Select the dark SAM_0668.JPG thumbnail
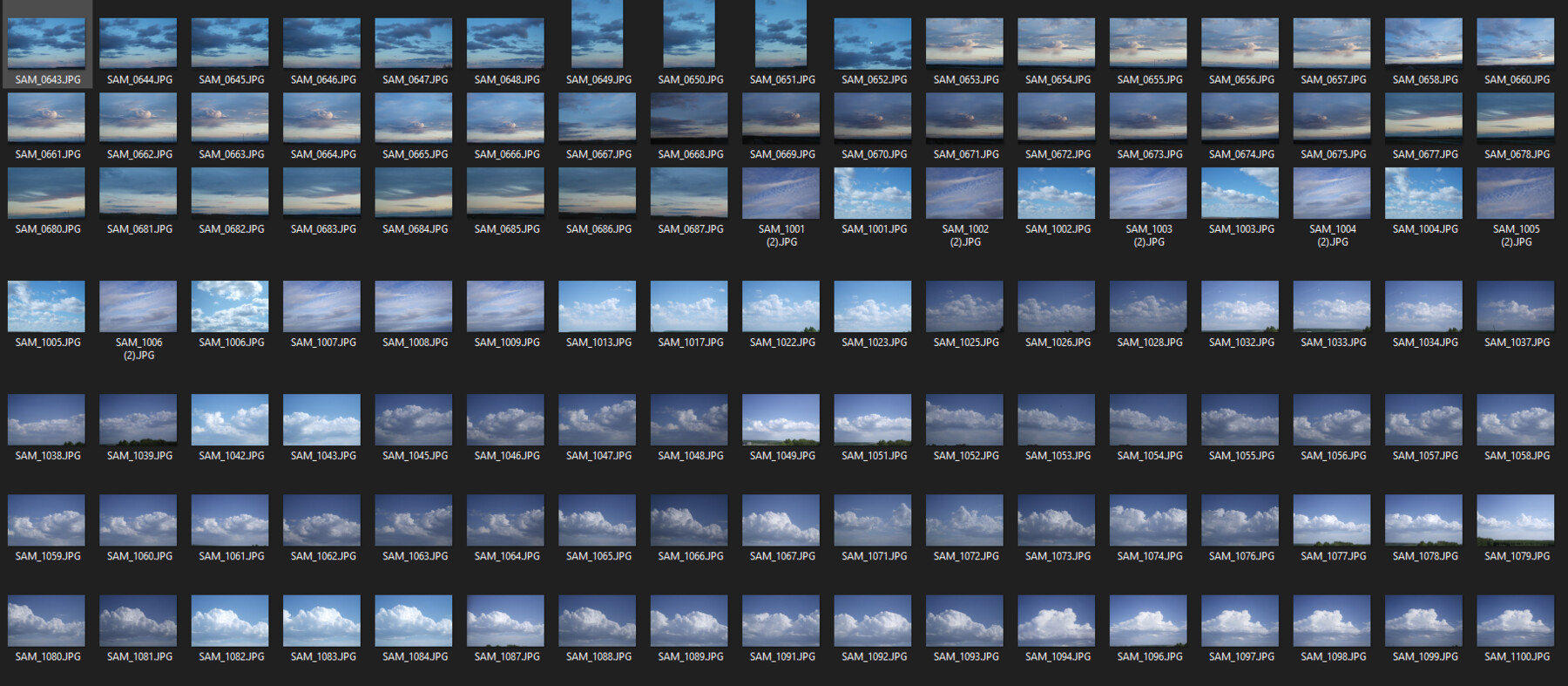1568x686 pixels. (689, 118)
